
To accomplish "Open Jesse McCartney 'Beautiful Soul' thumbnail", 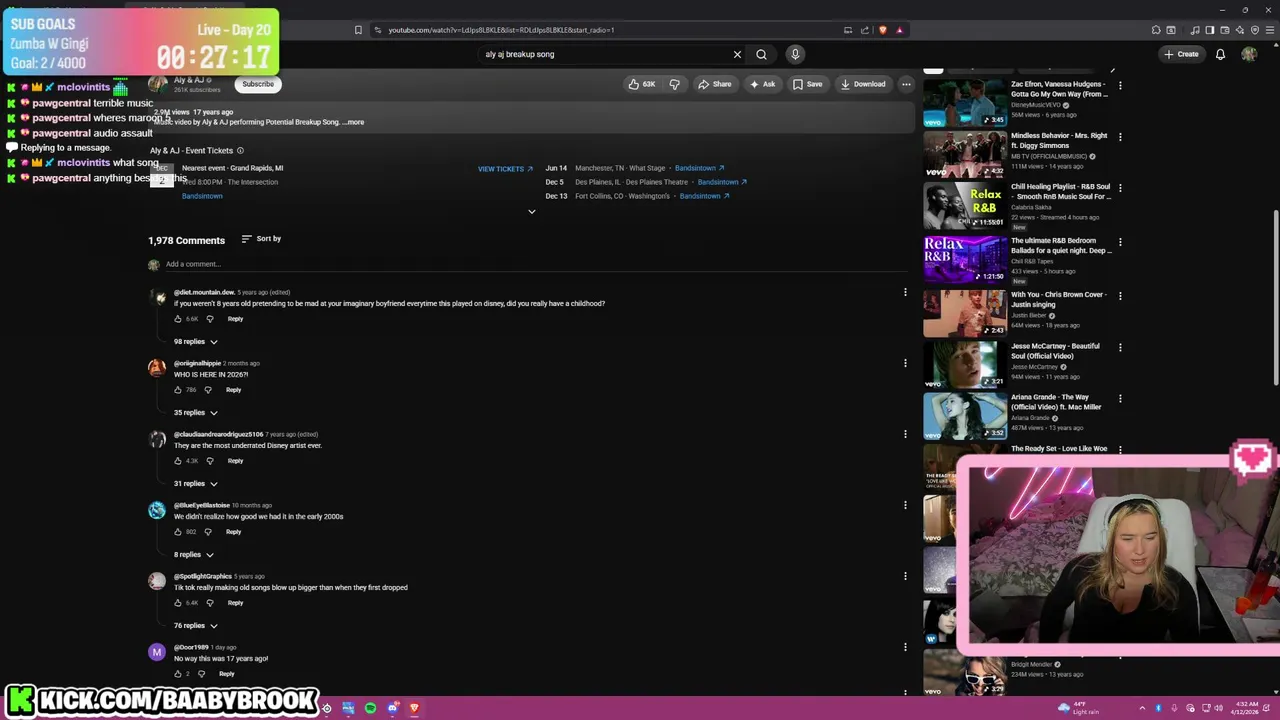I will click(x=964, y=364).
